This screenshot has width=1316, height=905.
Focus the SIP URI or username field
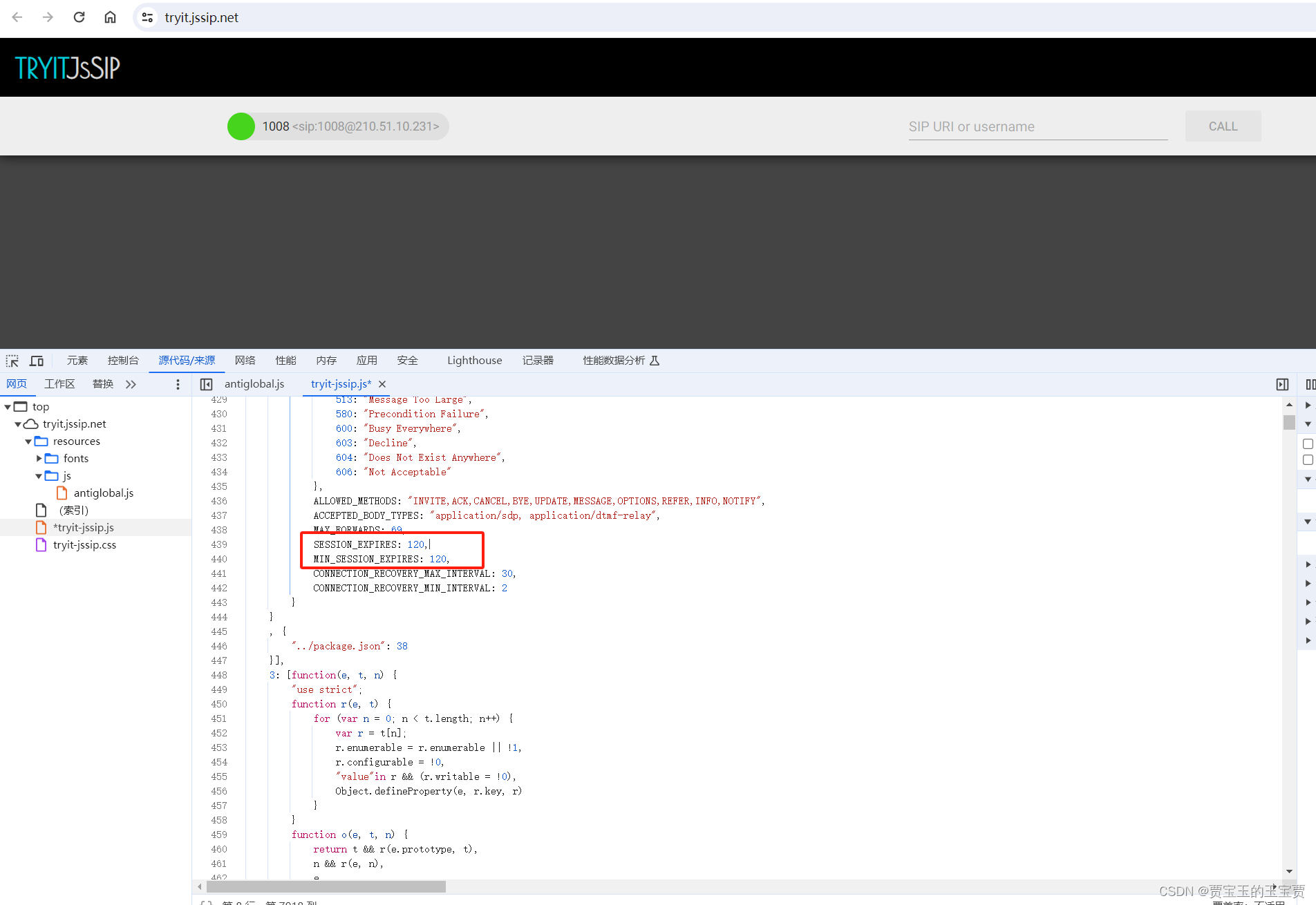1037,126
